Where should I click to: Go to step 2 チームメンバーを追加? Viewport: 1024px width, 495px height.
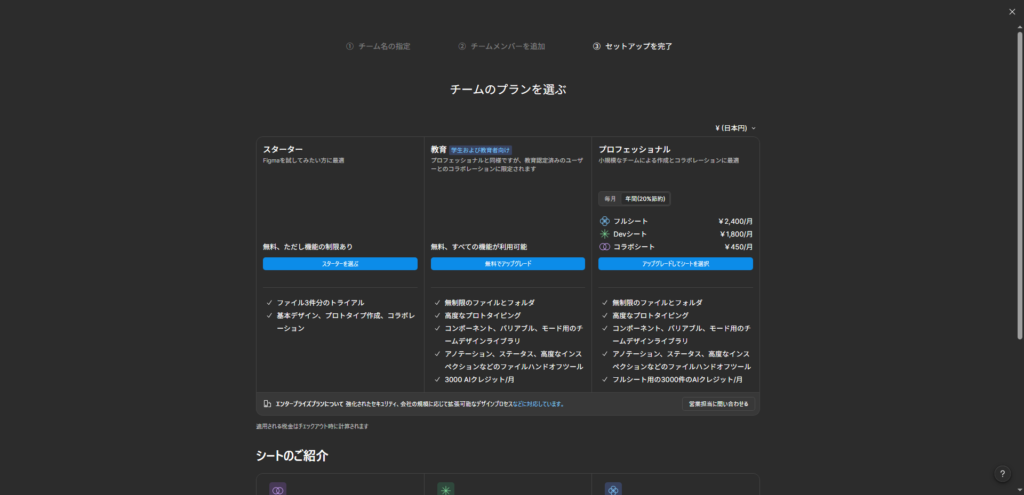click(x=502, y=46)
